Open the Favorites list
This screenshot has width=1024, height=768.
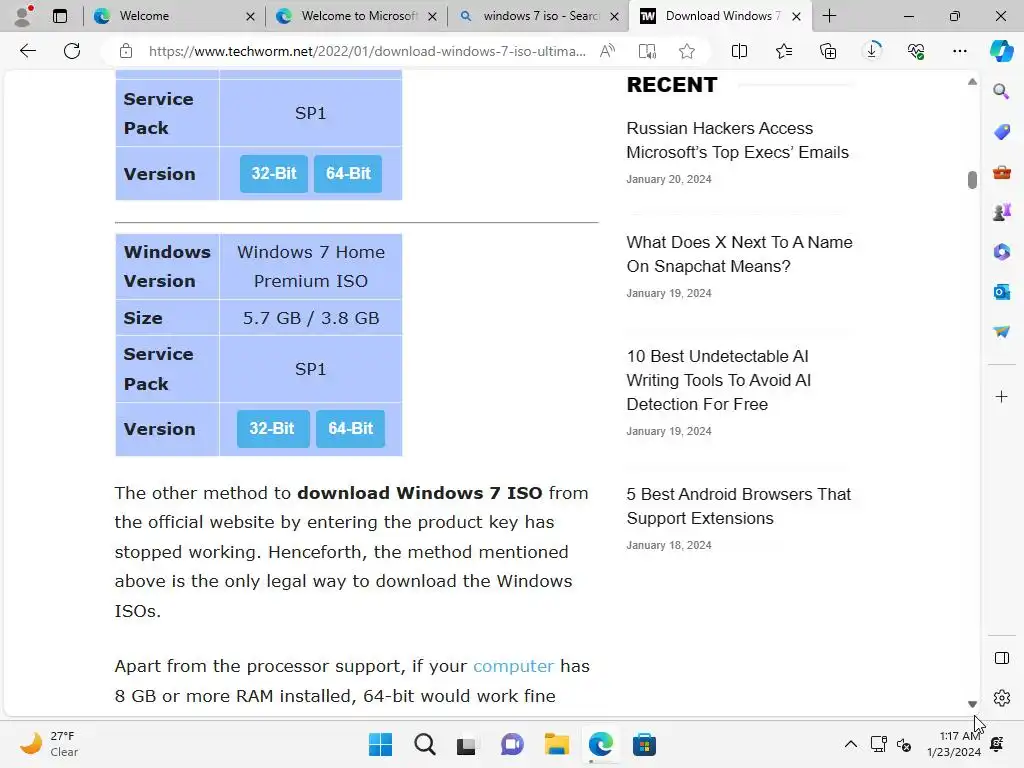(784, 51)
